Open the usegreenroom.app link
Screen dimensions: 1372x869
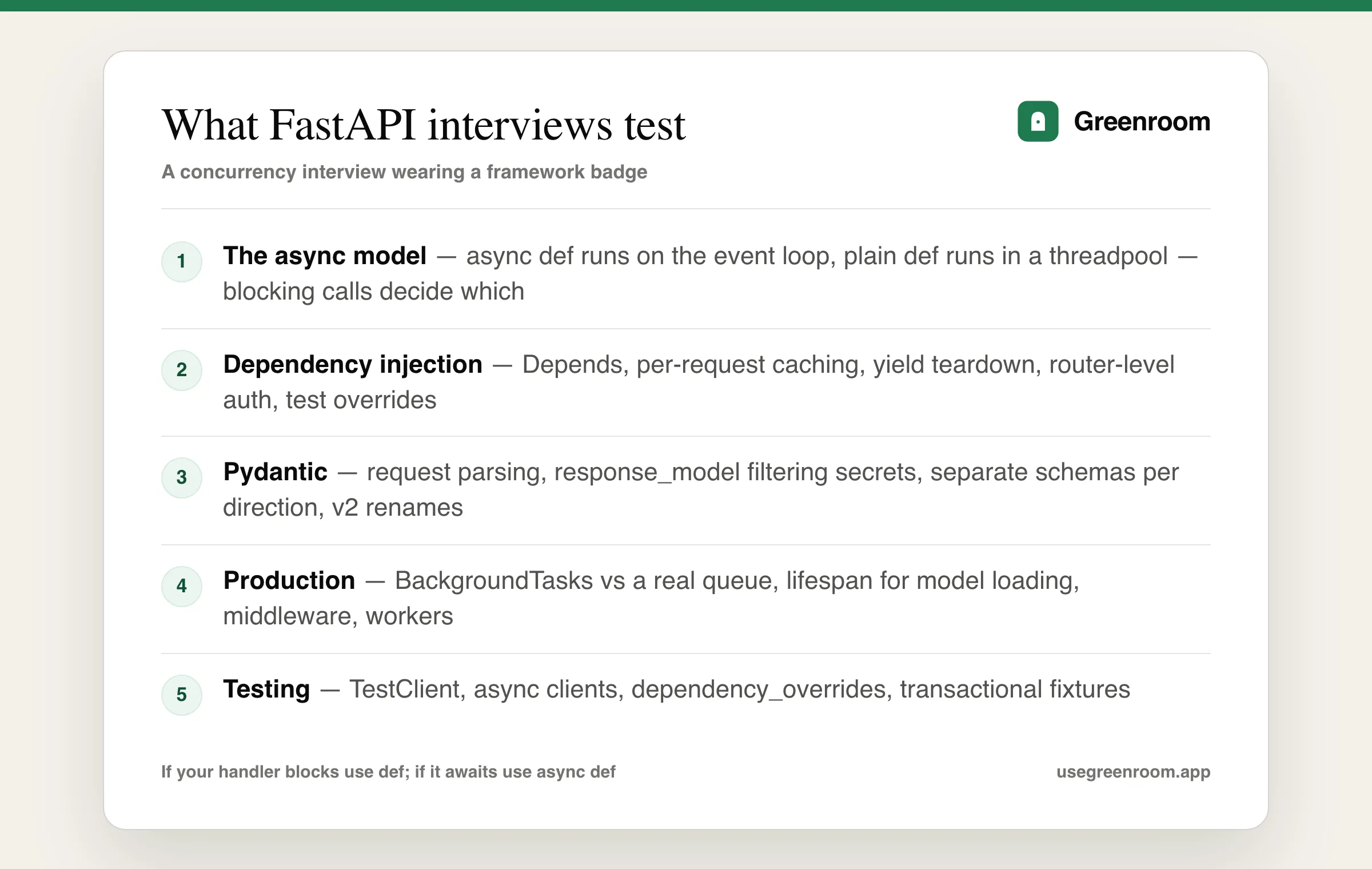[1133, 772]
